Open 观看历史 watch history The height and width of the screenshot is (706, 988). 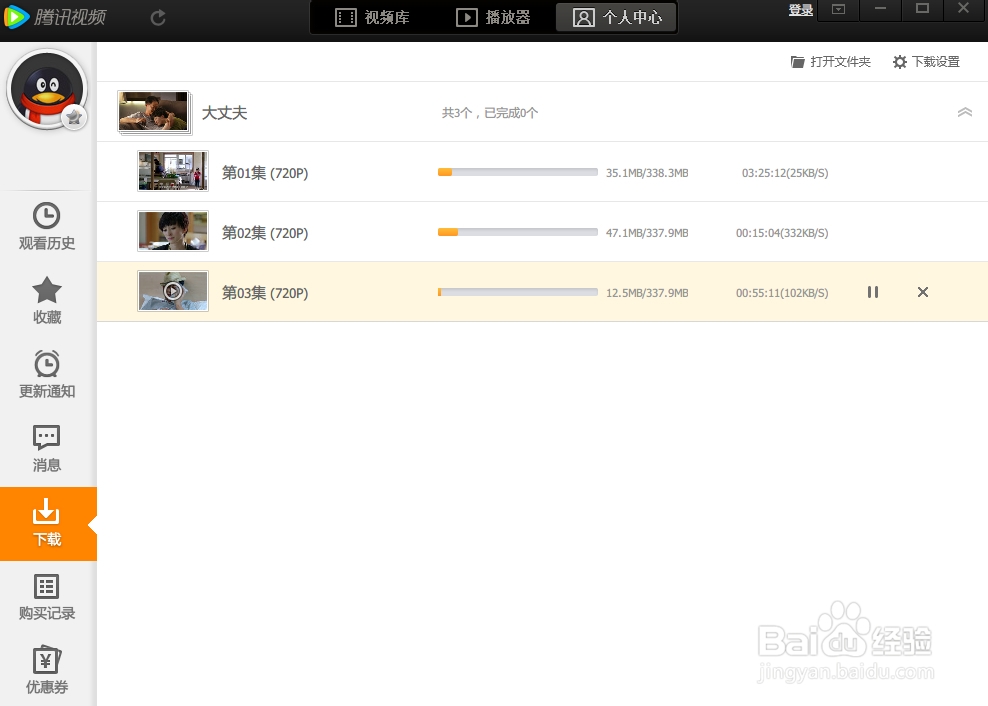pyautogui.click(x=47, y=226)
